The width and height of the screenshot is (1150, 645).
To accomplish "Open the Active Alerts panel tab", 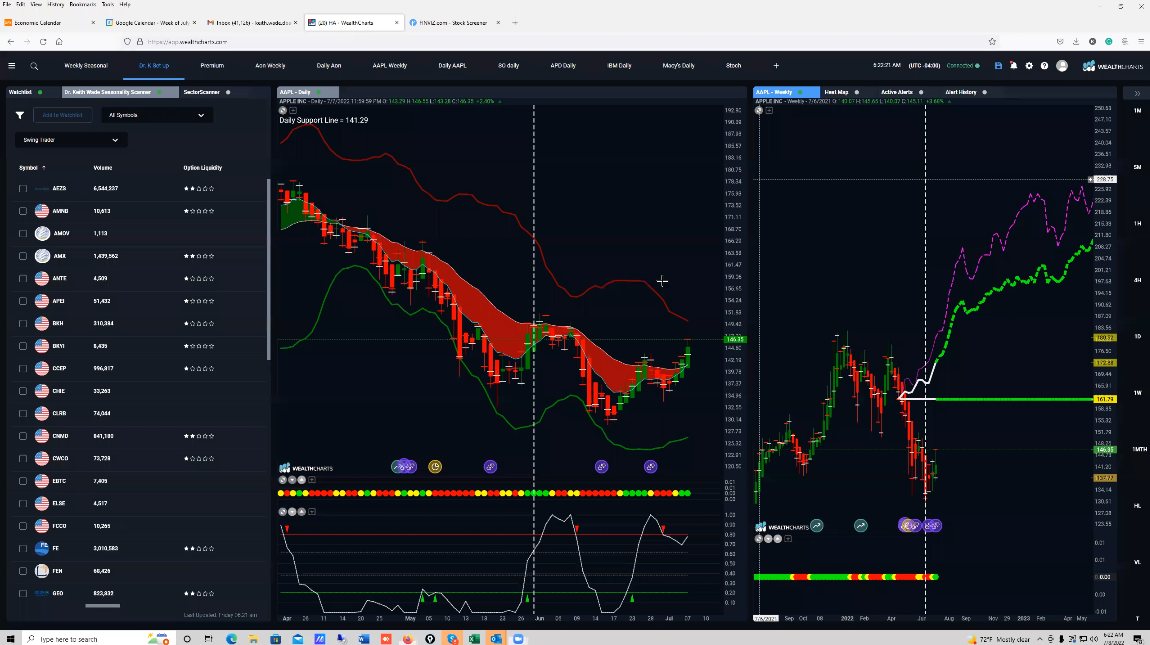I will [x=896, y=92].
